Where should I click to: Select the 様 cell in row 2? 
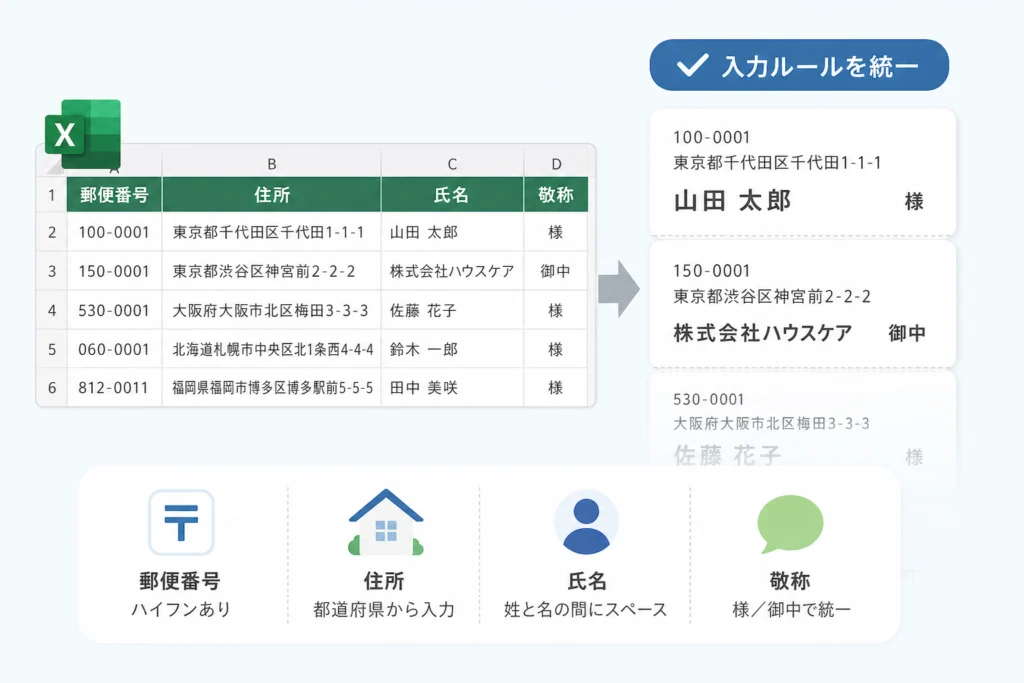click(x=556, y=232)
